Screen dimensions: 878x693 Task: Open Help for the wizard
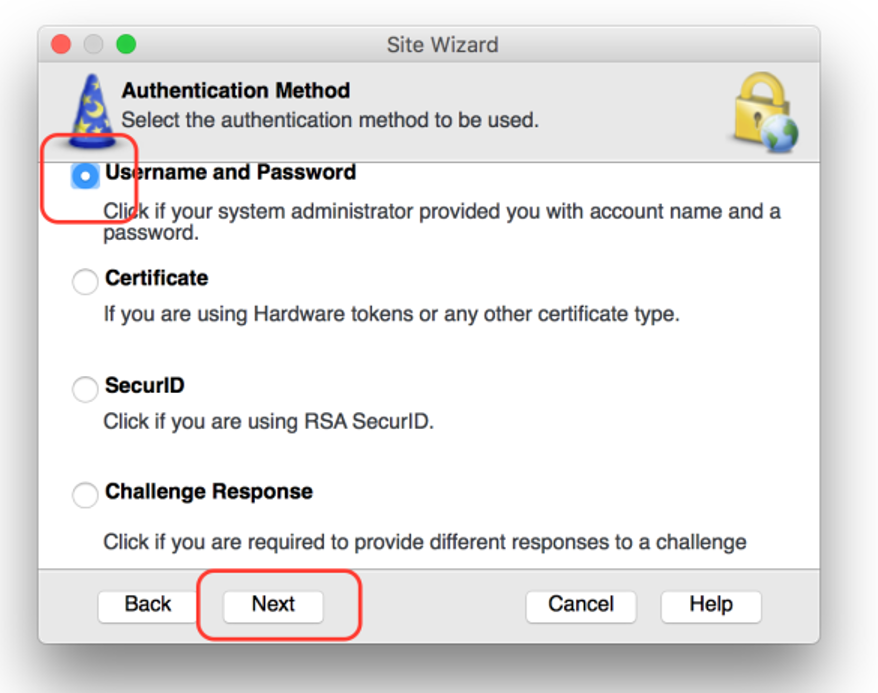click(x=711, y=605)
